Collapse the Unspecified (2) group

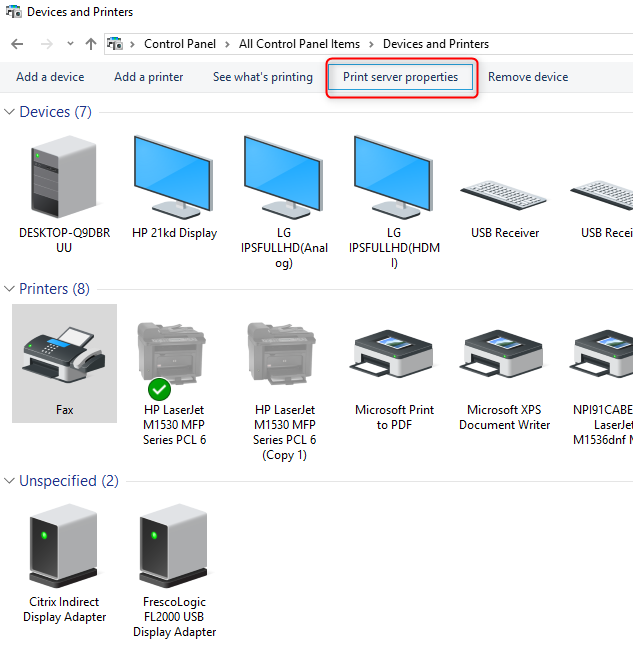tap(10, 481)
